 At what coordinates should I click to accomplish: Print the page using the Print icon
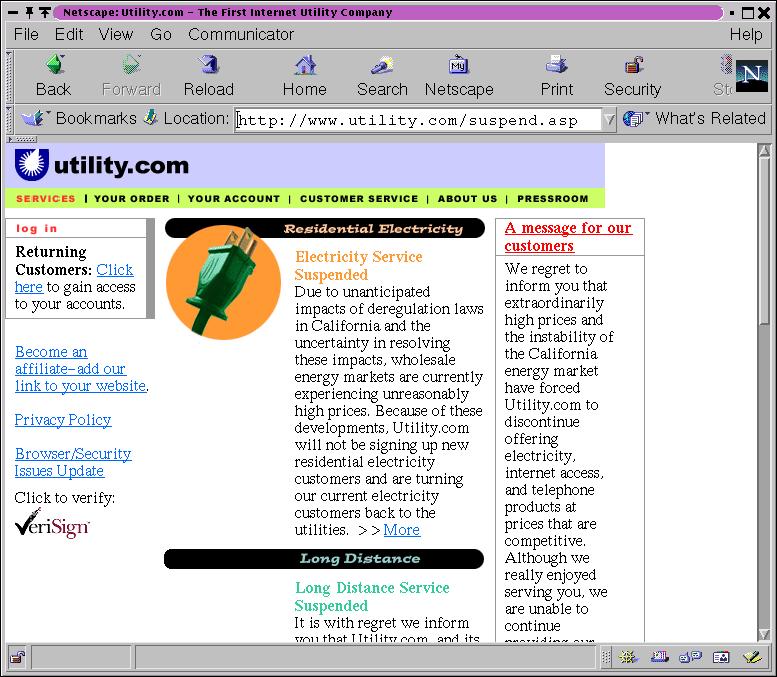coord(557,65)
